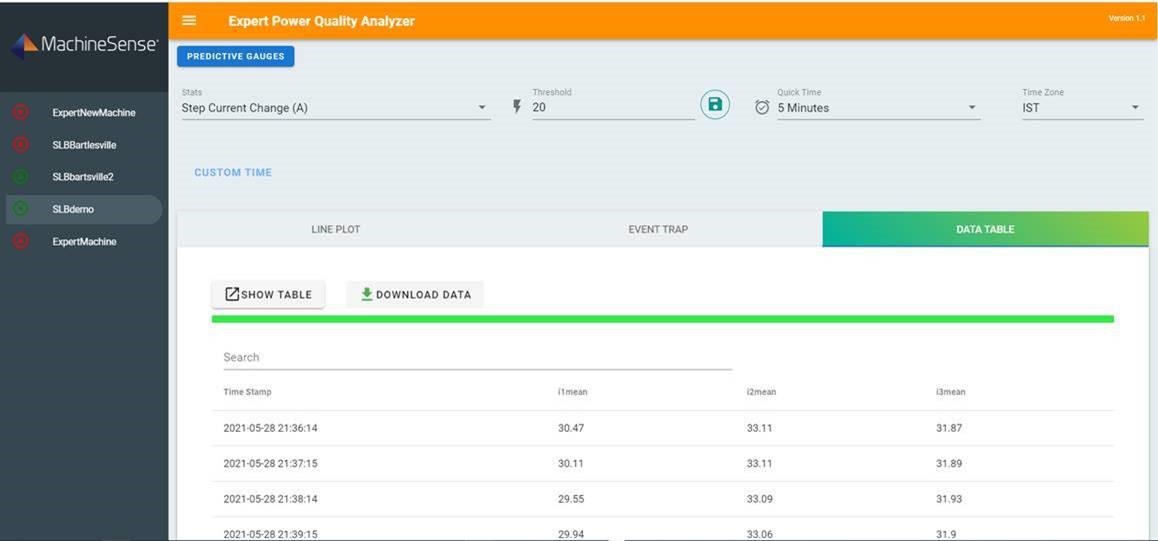Click the green download arrow icon

[366, 294]
